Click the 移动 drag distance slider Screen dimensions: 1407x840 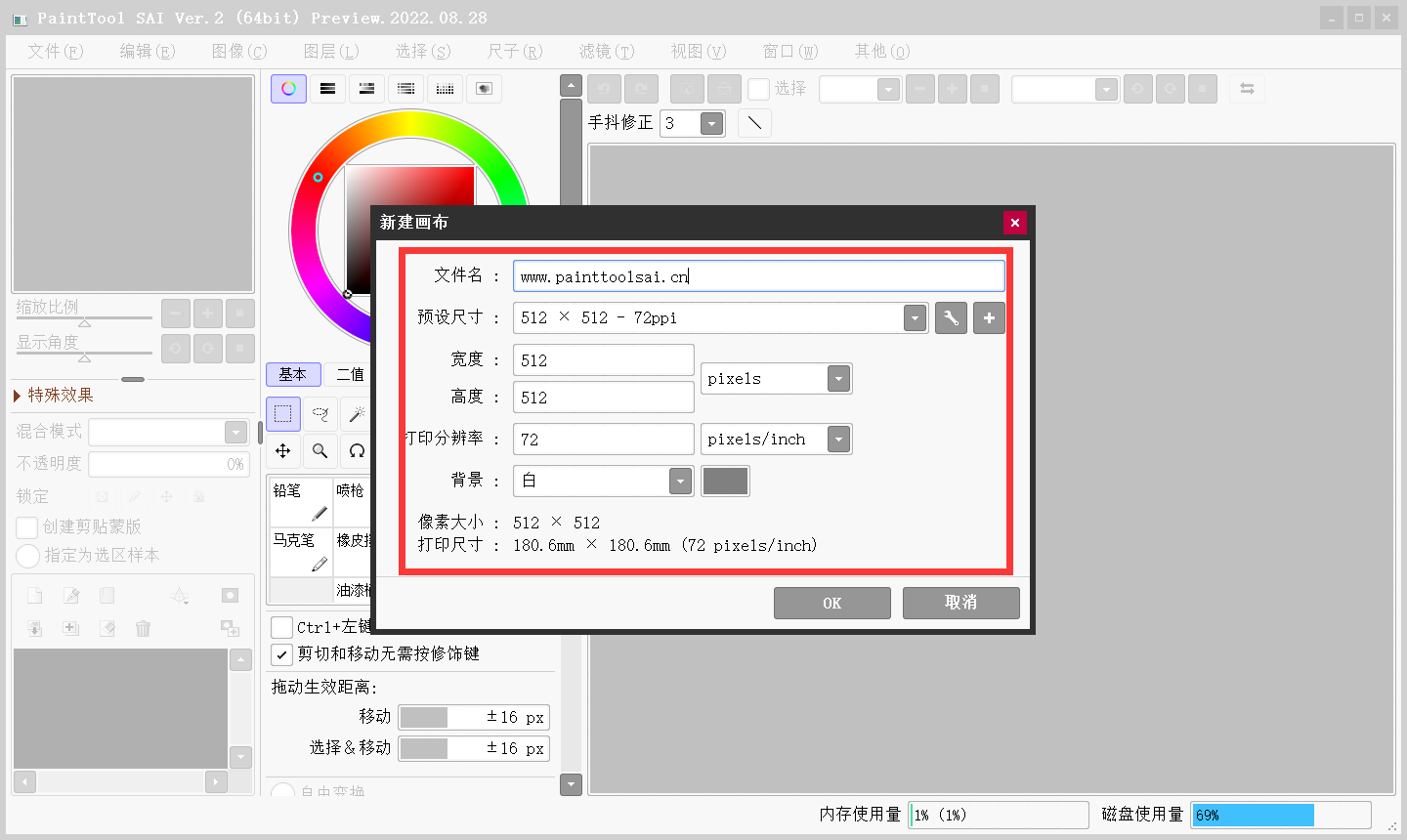click(474, 717)
